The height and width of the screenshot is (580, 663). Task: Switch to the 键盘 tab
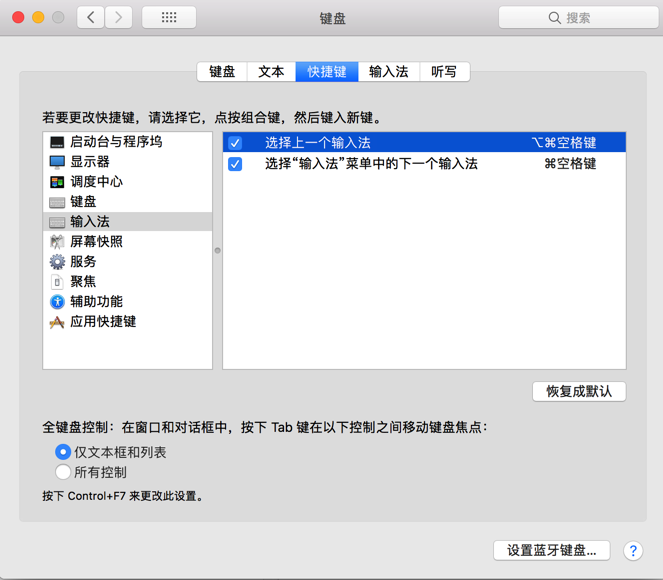[222, 71]
